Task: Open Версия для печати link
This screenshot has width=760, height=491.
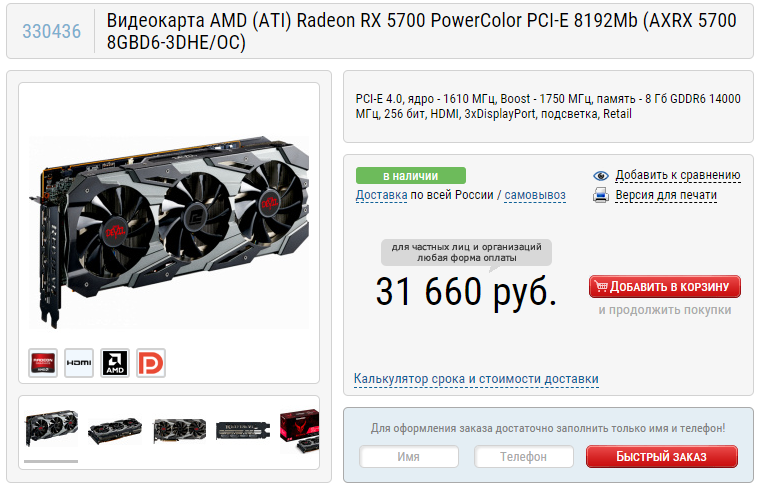Action: click(666, 195)
